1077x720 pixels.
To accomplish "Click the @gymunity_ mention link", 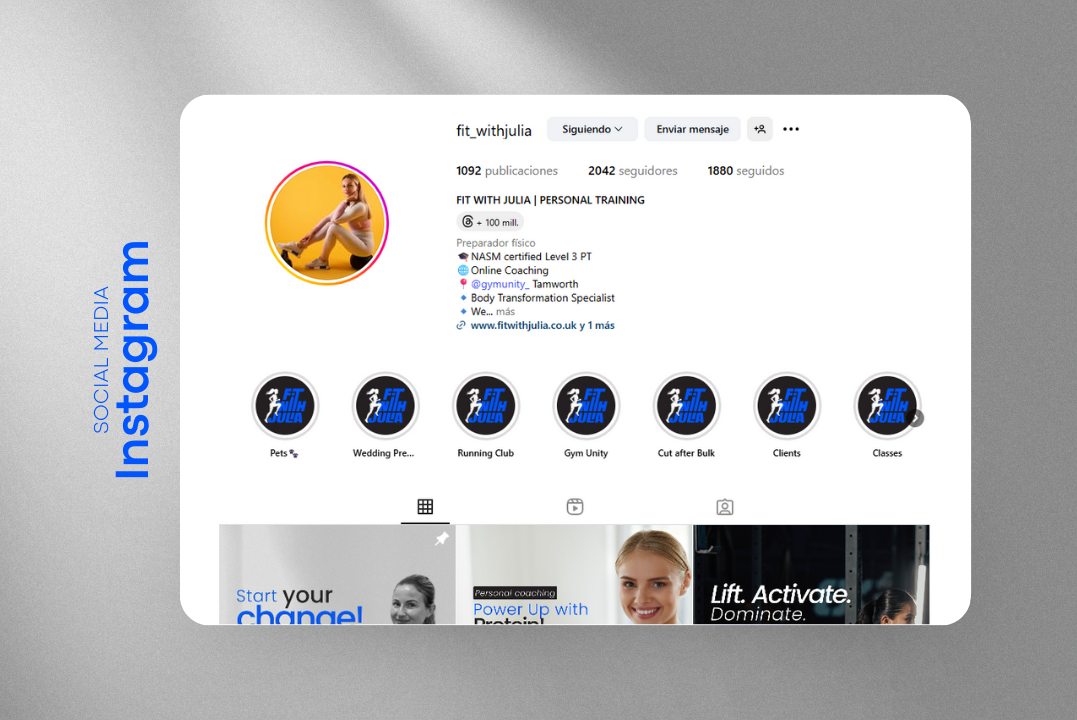I will [x=499, y=284].
